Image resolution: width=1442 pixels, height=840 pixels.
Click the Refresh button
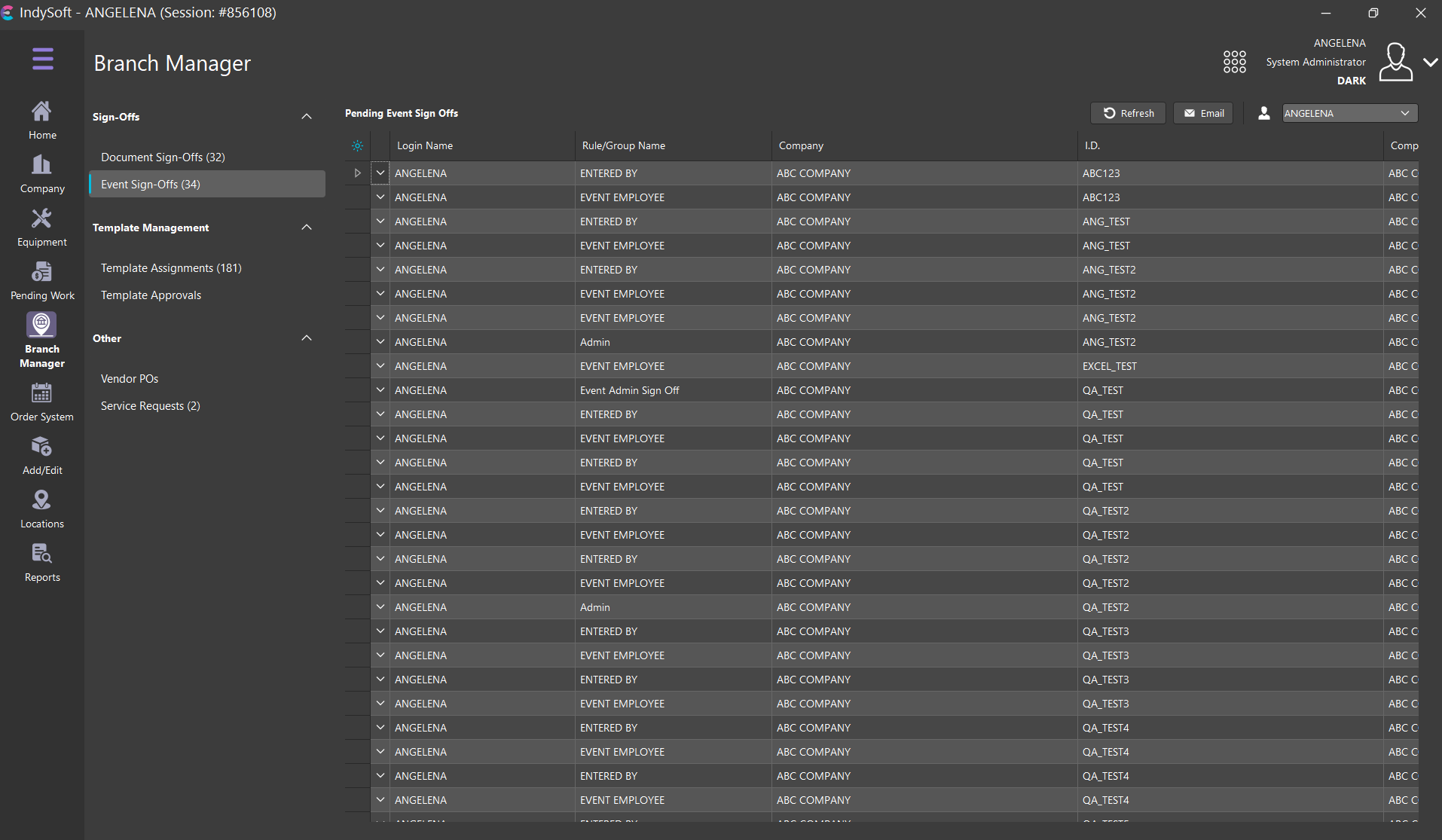point(1128,114)
